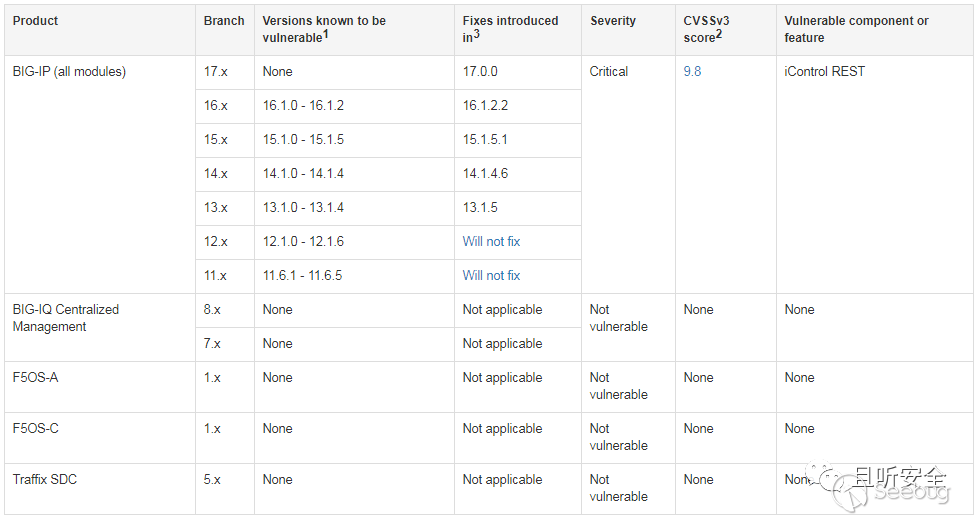The image size is (978, 520).
Task: Select the 17.0.0 fix version cell
Action: pos(480,72)
